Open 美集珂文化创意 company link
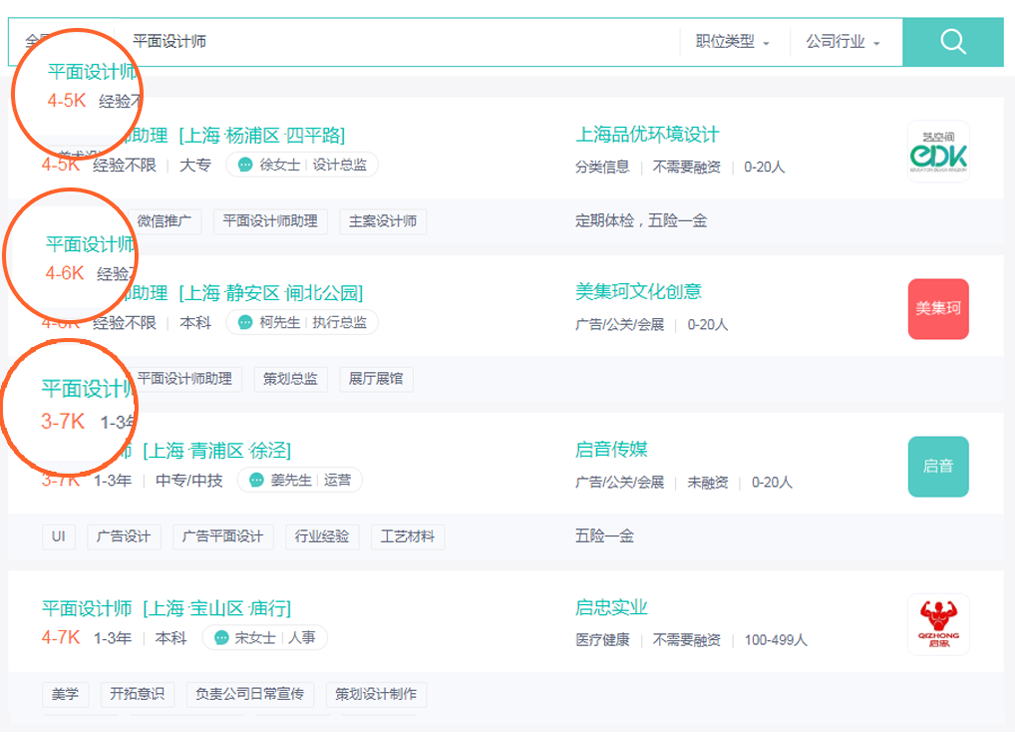 (638, 292)
